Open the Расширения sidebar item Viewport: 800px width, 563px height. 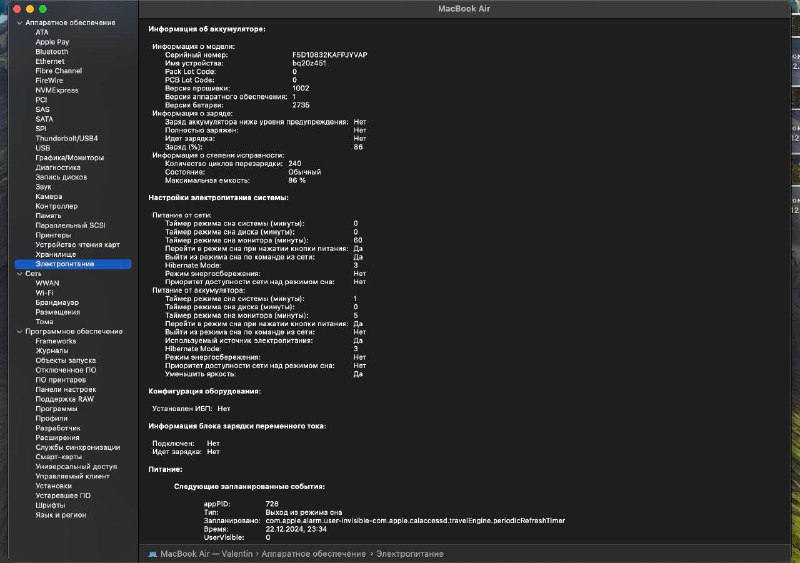pos(57,437)
